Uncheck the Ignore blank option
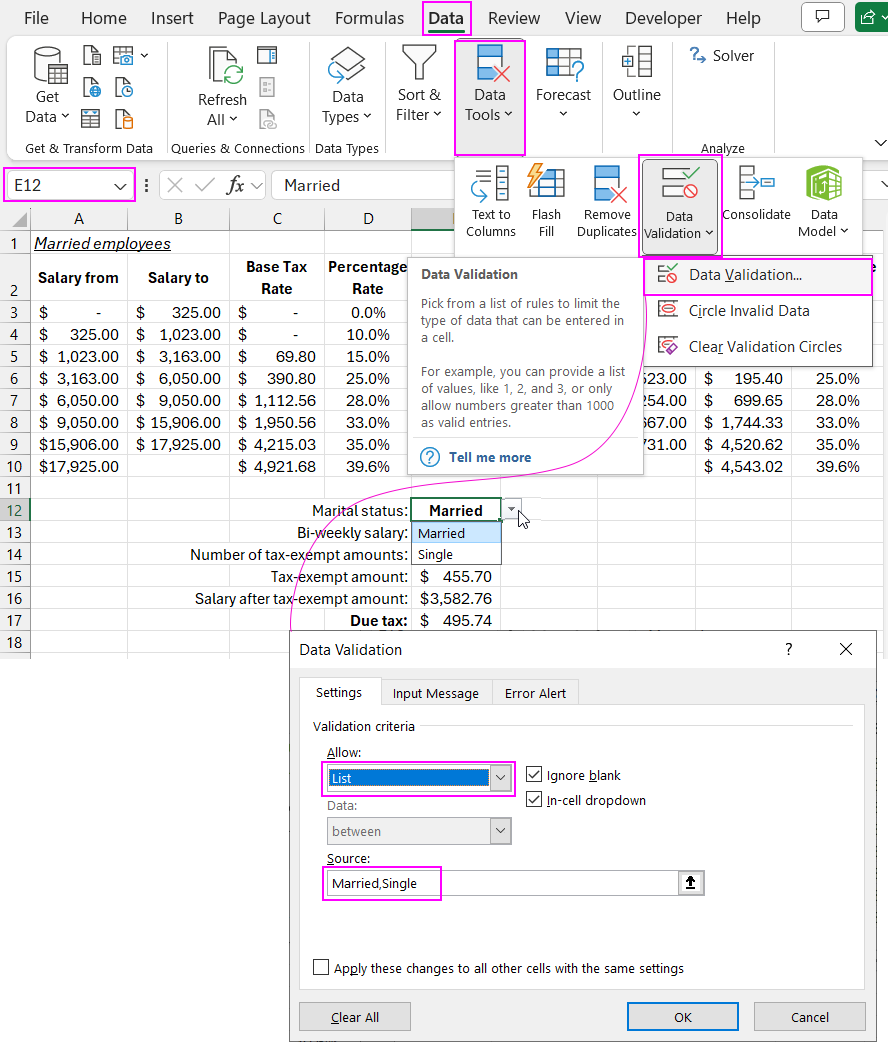888x1042 pixels. (x=534, y=774)
